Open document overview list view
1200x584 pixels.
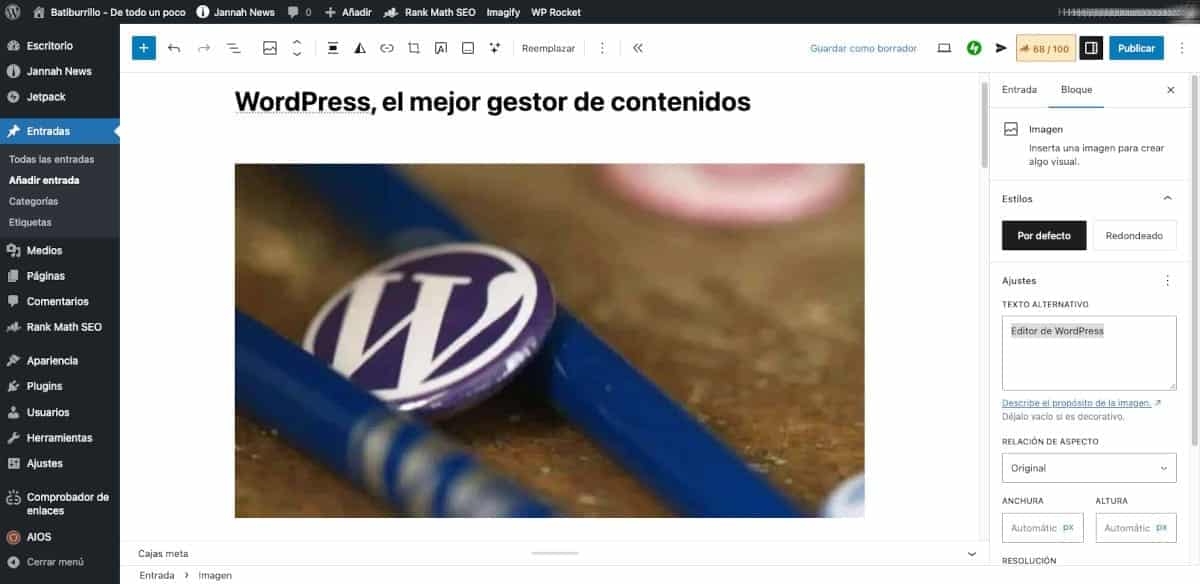233,48
